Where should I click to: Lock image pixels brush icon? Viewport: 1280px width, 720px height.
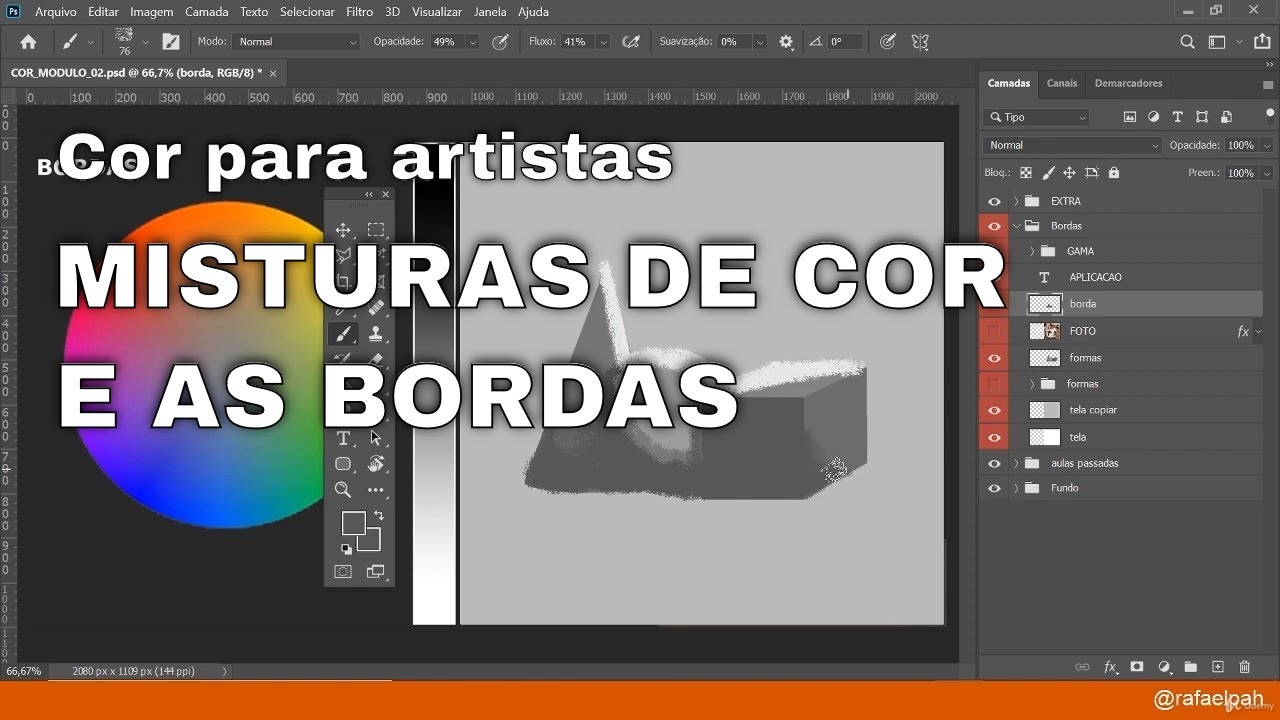[1048, 172]
